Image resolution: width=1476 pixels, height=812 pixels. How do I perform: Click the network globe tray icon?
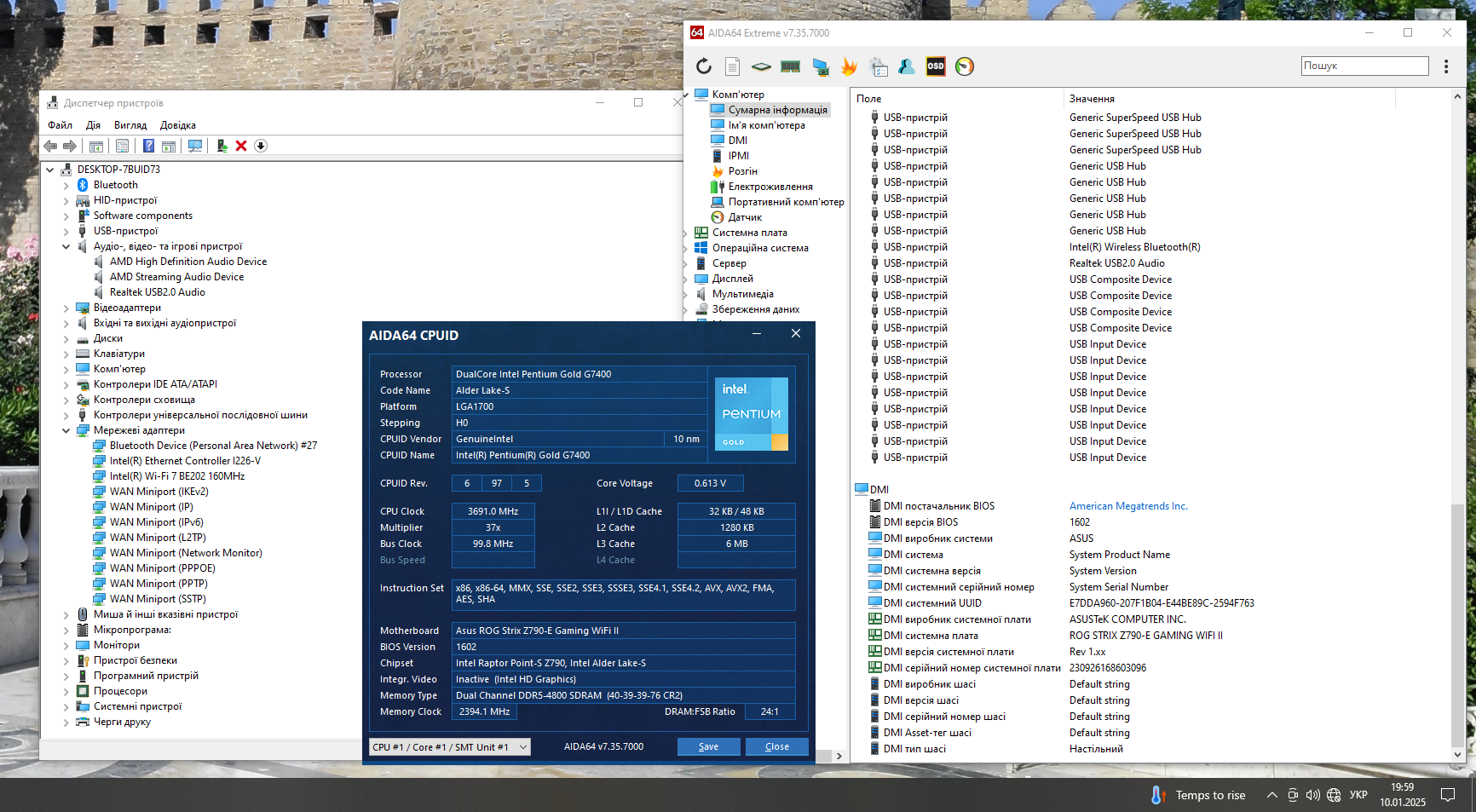[x=1334, y=795]
